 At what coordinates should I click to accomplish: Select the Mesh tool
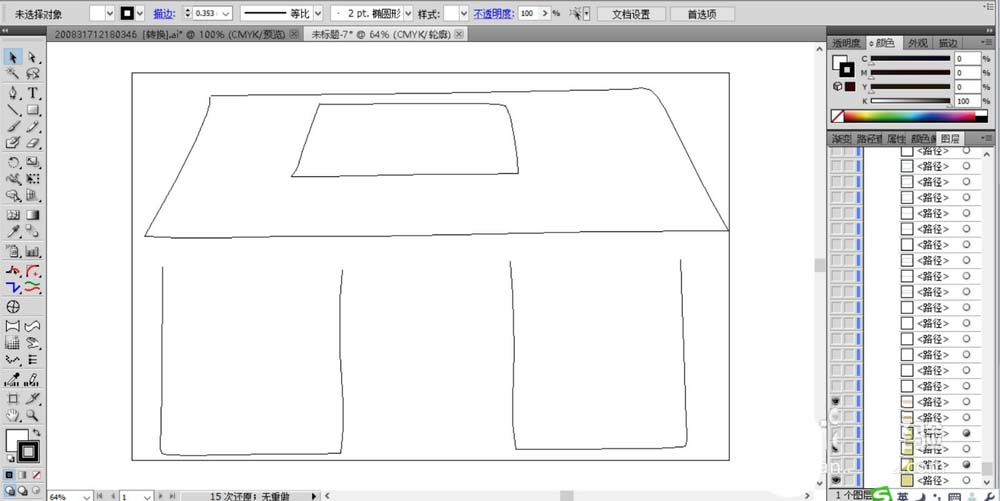pos(13,215)
